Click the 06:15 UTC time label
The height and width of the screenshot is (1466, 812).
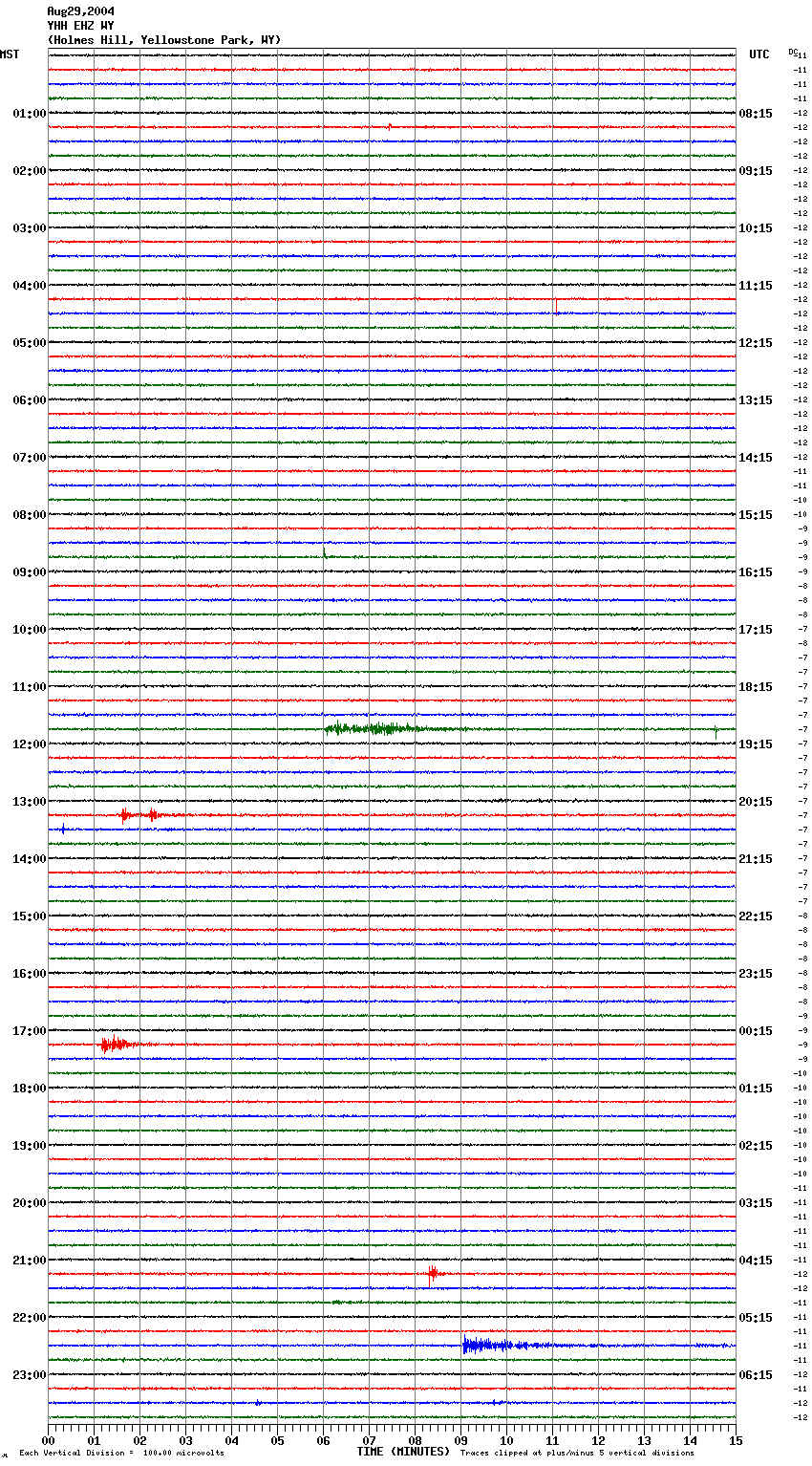pyautogui.click(x=756, y=1375)
